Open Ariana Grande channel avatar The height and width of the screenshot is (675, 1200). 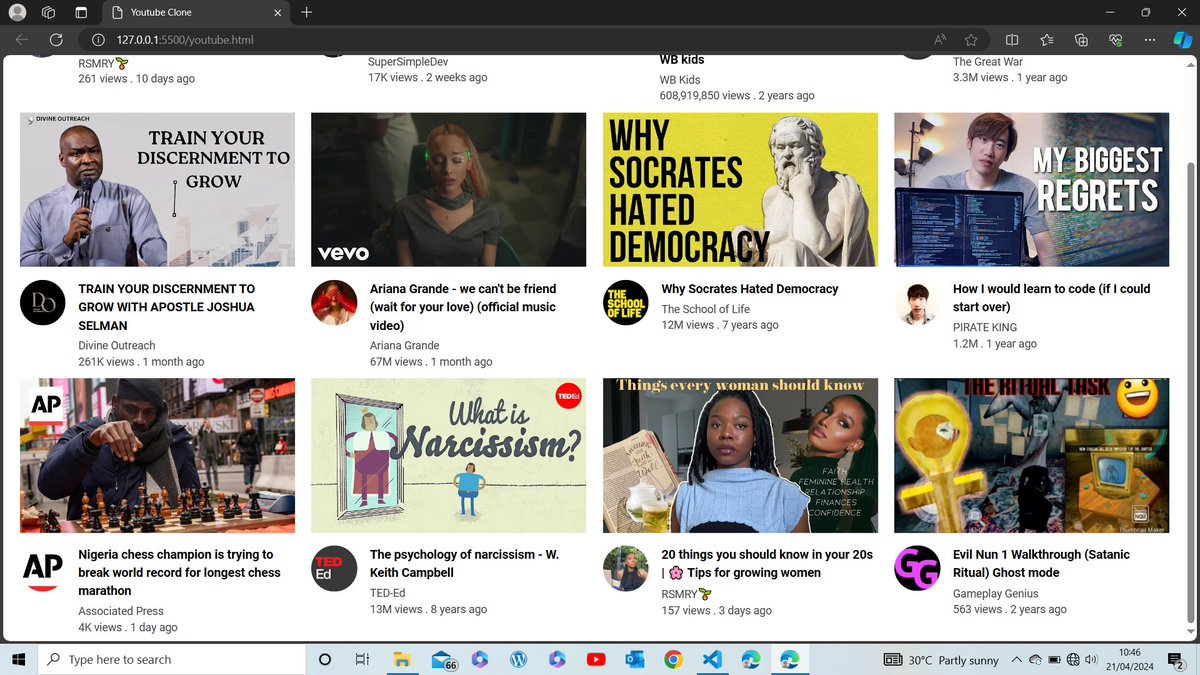tap(333, 302)
